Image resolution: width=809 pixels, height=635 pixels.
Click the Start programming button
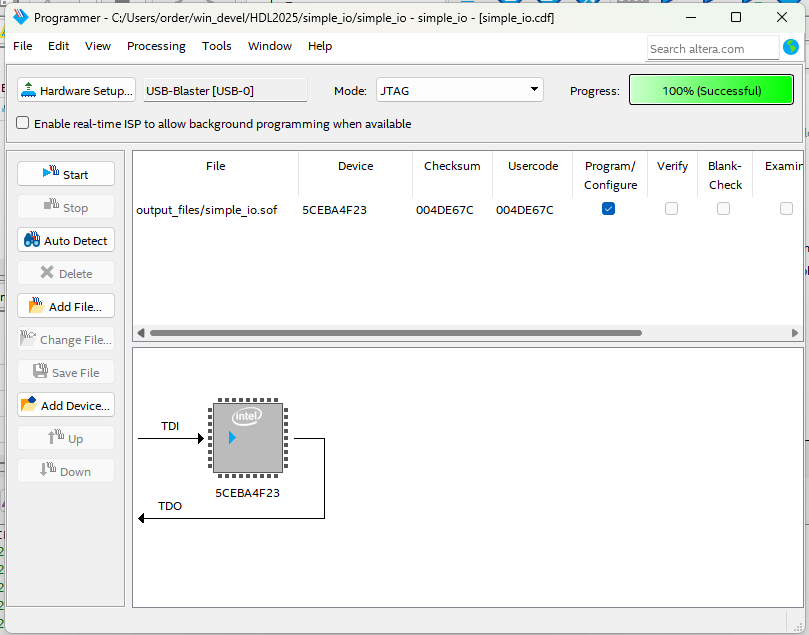(66, 174)
